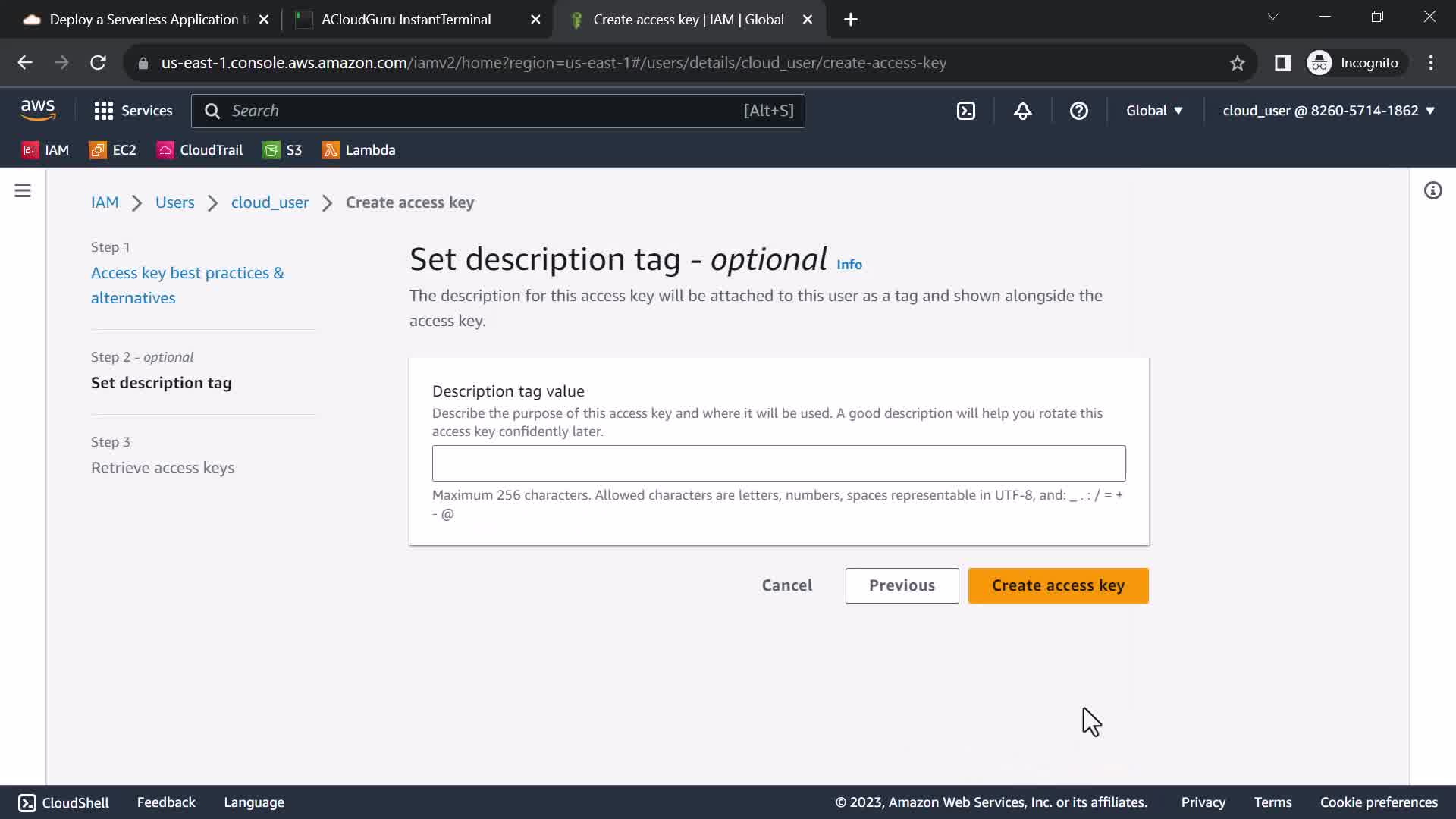
Task: Switch to ACloudGuru InstantTerminal tab
Action: [406, 20]
